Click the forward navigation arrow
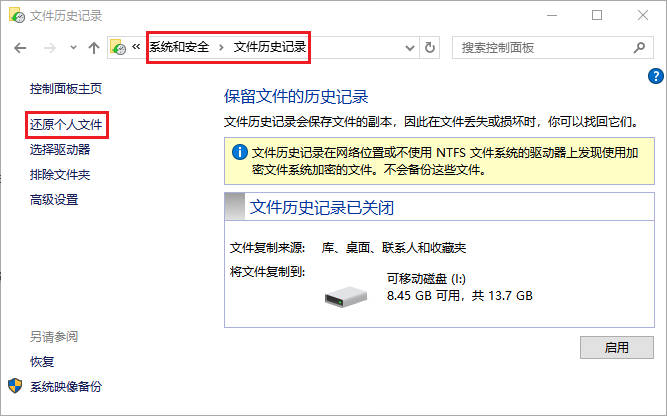Screen dimensions: 667x416 (x=50, y=48)
